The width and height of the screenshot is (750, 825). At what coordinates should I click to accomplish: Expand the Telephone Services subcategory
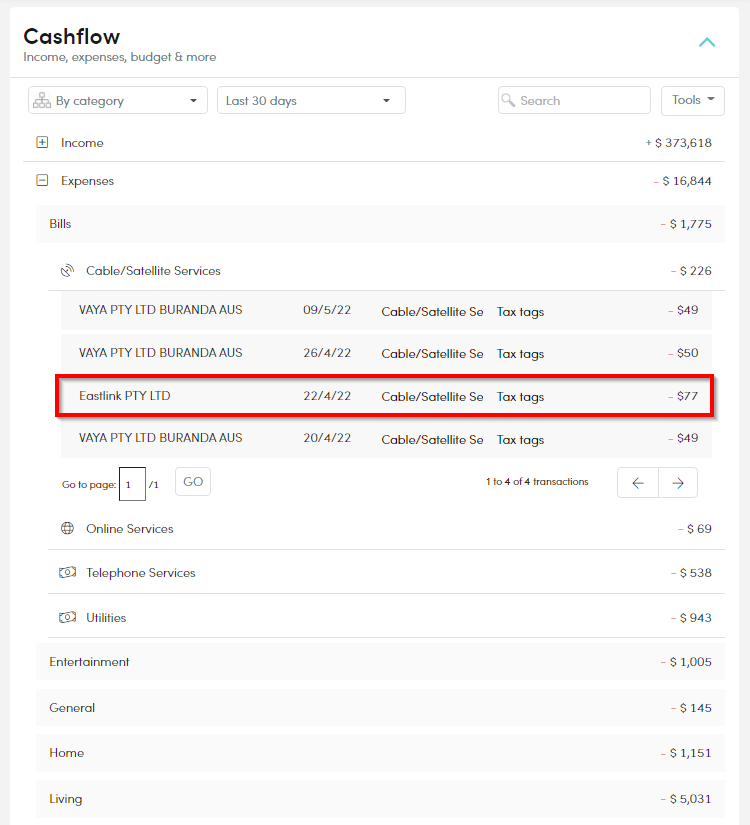point(386,572)
